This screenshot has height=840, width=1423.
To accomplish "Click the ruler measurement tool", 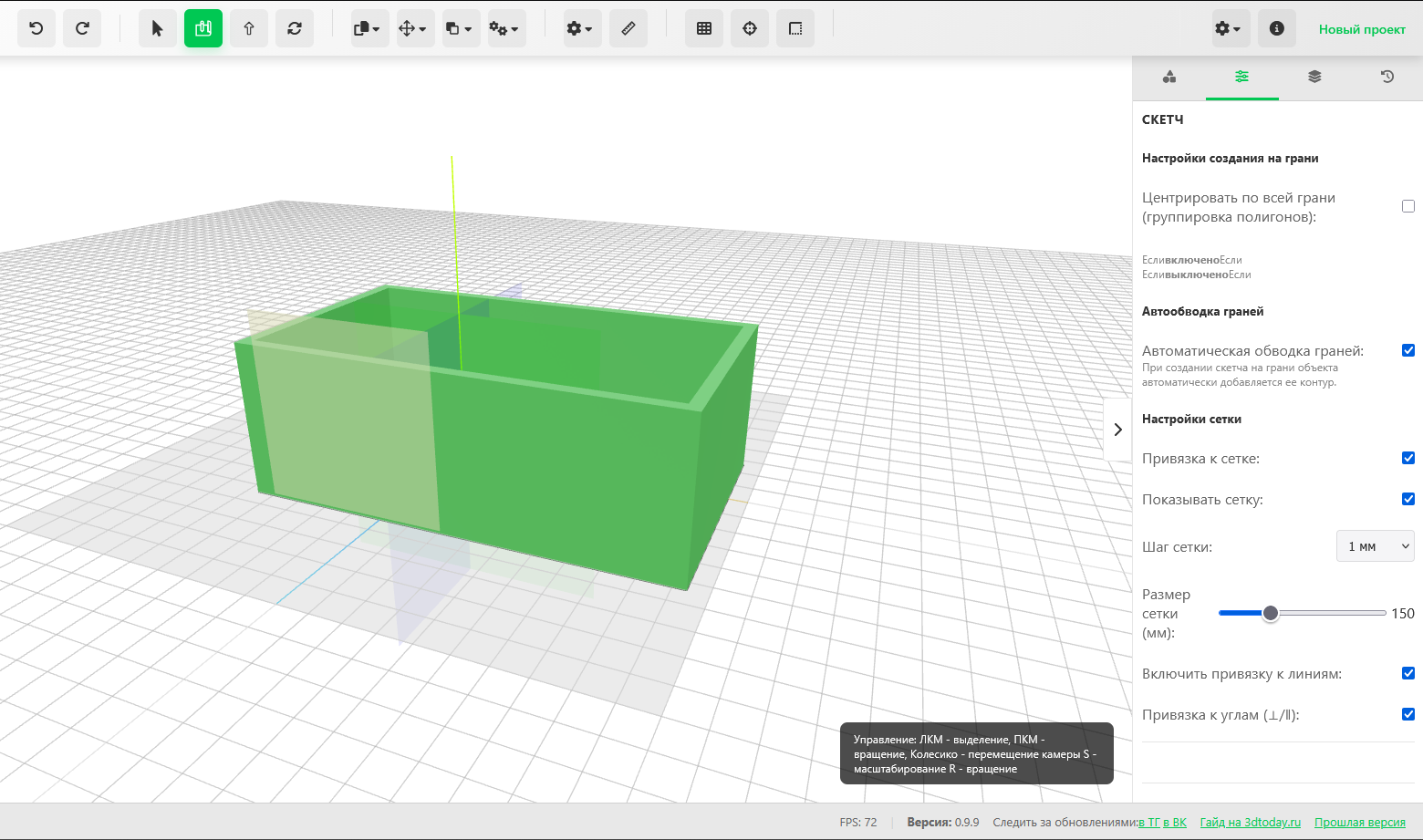I will tap(628, 28).
